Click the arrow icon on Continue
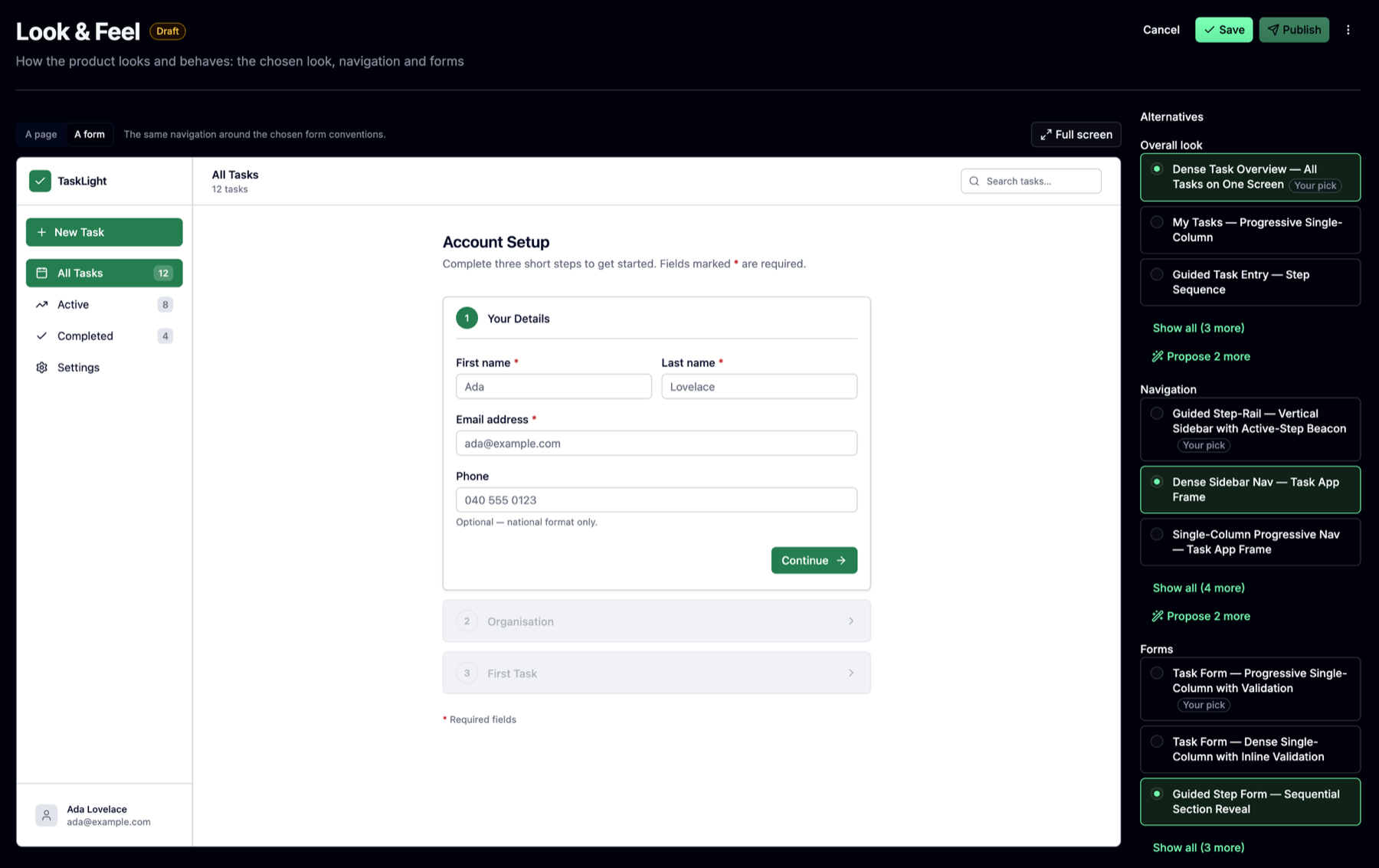This screenshot has height=868, width=1379. 841,561
